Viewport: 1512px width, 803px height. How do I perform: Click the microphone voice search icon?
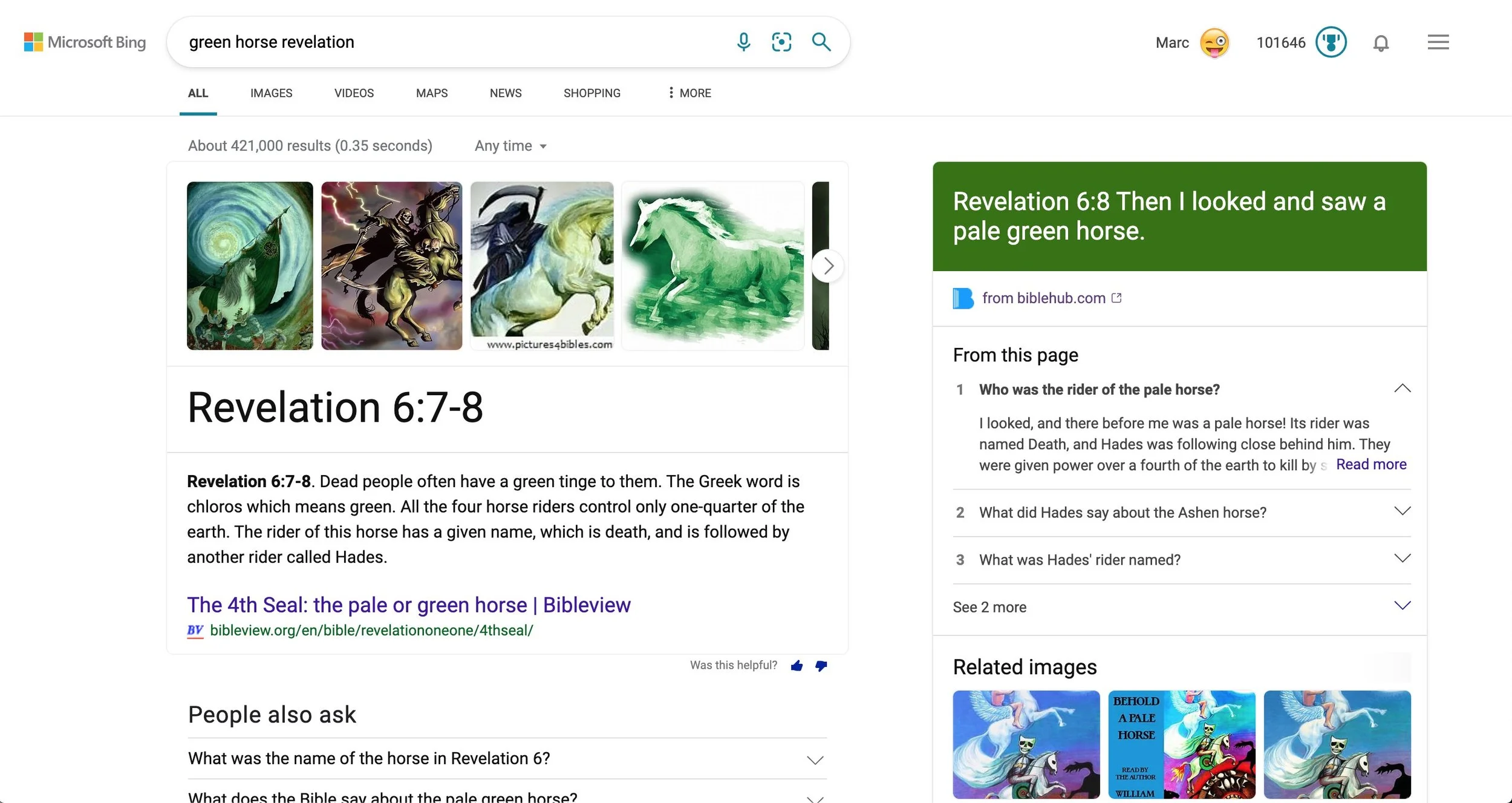point(743,42)
